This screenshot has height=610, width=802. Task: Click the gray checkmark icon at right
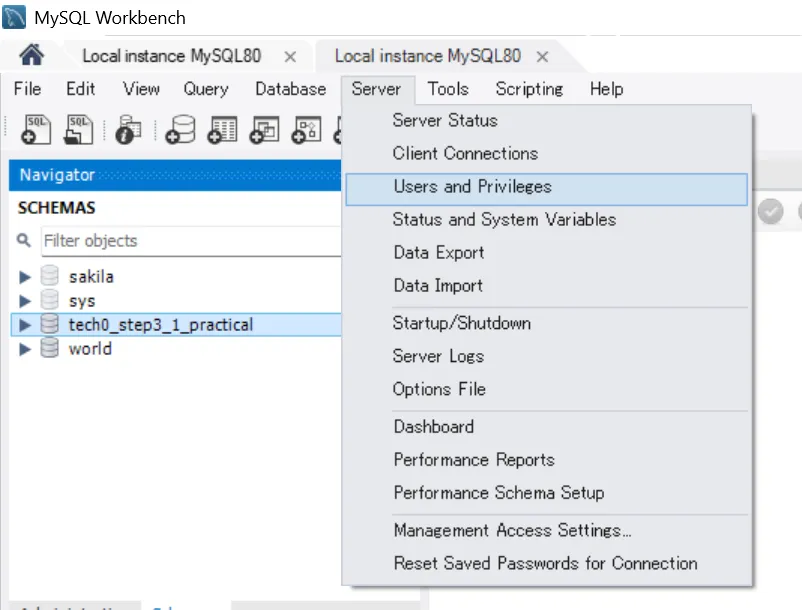click(770, 211)
